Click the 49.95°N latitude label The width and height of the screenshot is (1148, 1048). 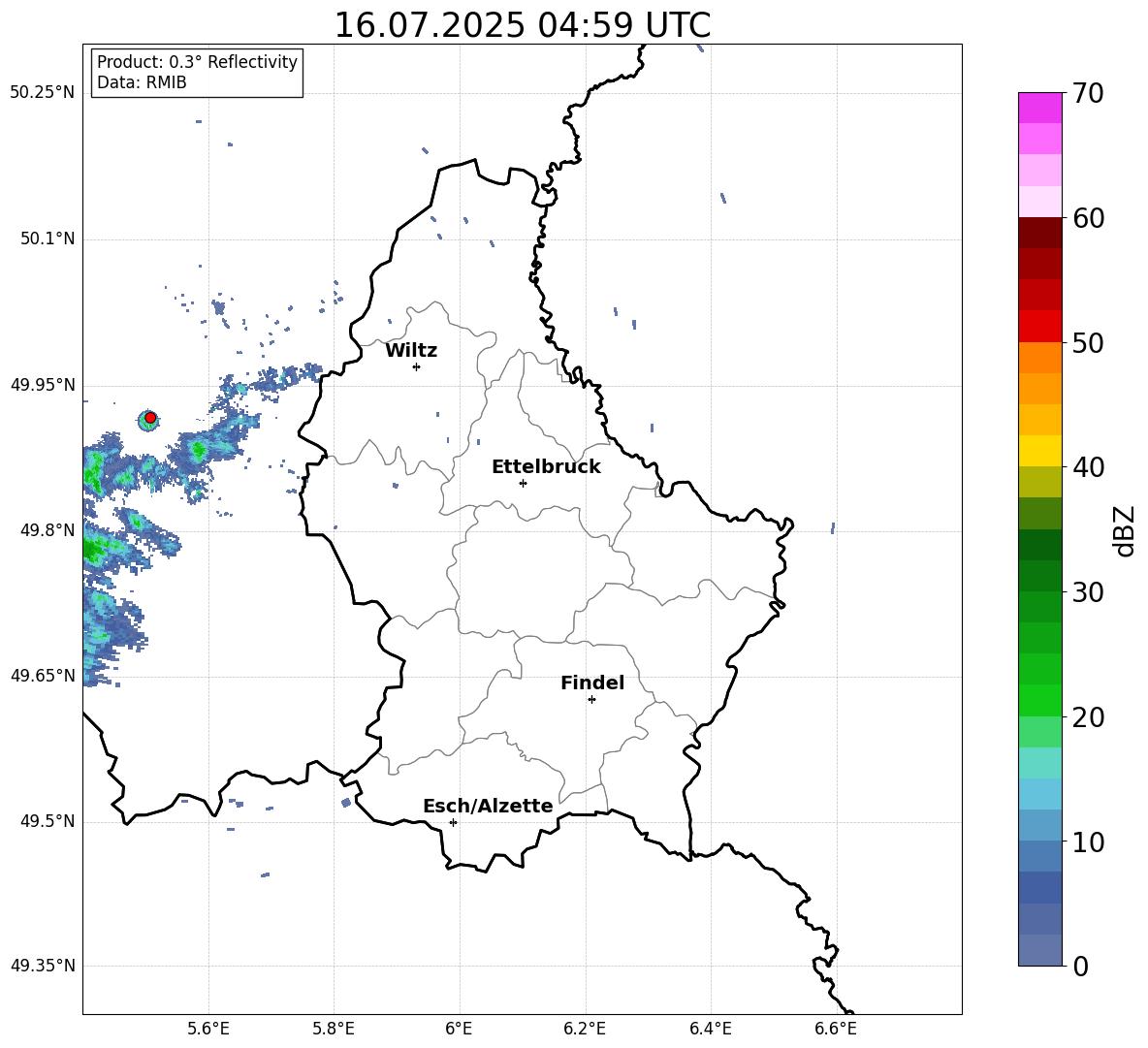pos(43,385)
